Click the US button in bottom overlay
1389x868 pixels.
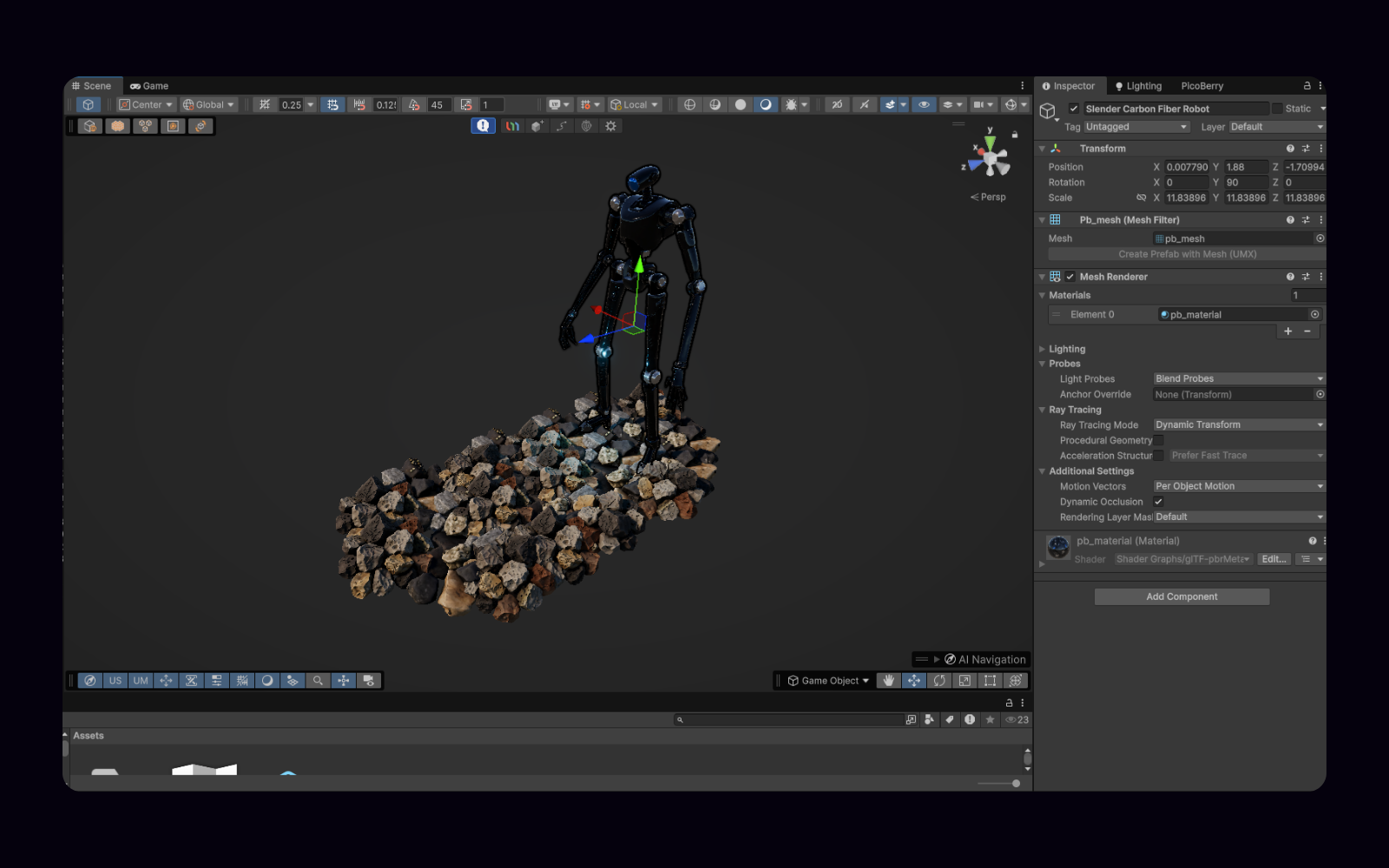(115, 681)
